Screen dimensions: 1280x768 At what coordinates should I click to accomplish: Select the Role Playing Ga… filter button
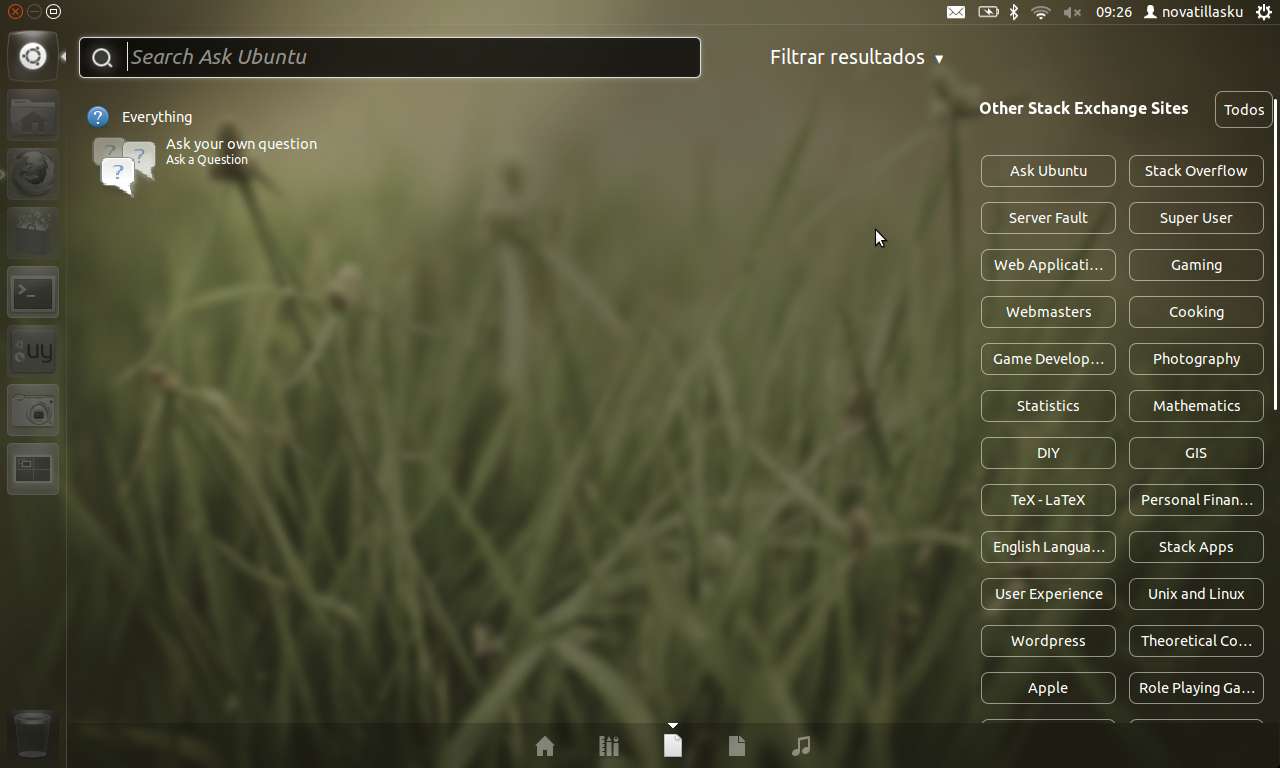pyautogui.click(x=1196, y=688)
